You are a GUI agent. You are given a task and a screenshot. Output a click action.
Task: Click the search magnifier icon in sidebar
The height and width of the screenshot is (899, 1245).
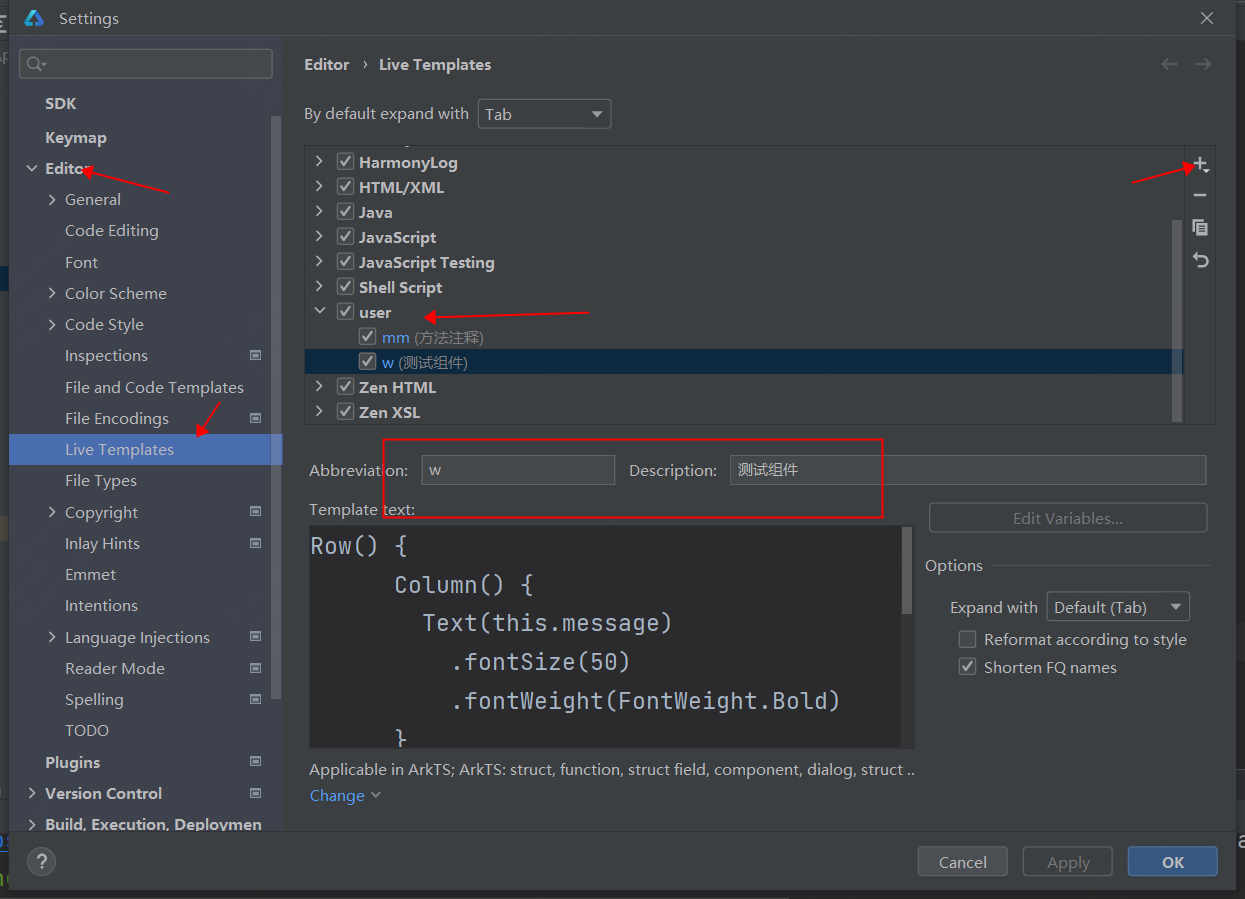pos(36,64)
